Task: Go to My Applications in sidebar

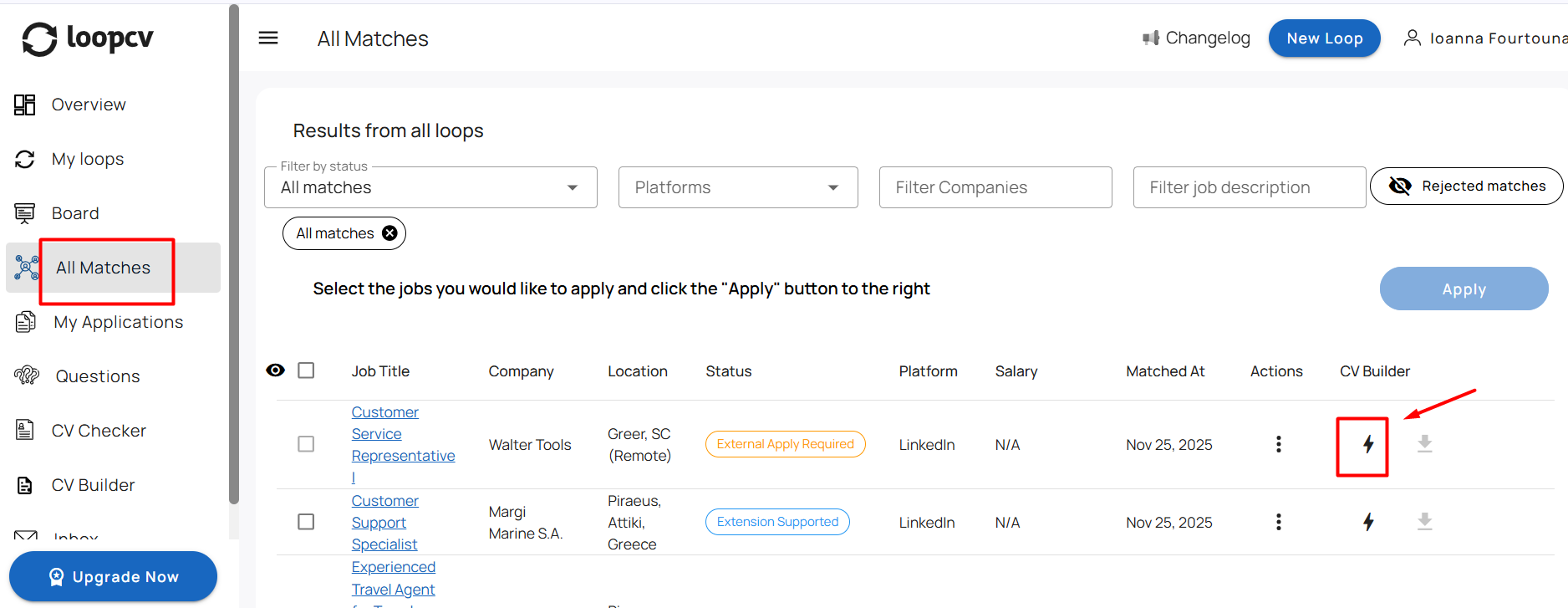Action: pyautogui.click(x=118, y=322)
